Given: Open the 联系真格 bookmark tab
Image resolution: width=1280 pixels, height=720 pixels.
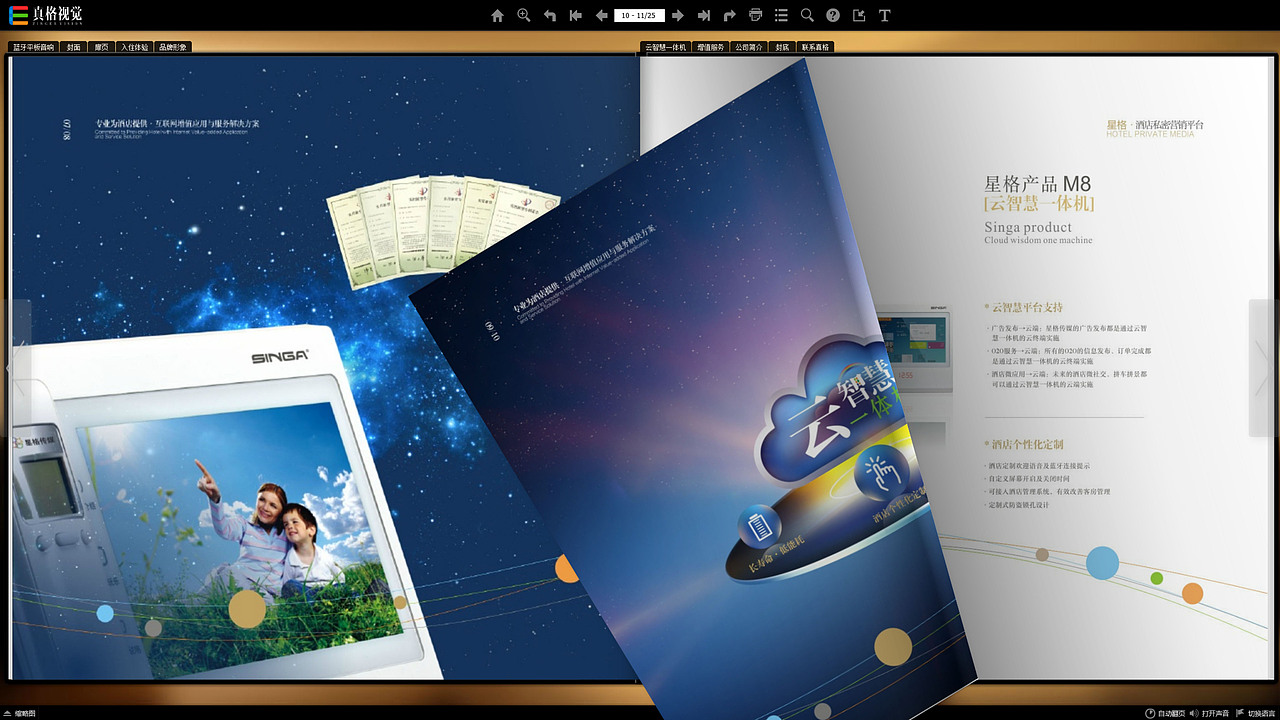Looking at the screenshot, I should (x=815, y=47).
